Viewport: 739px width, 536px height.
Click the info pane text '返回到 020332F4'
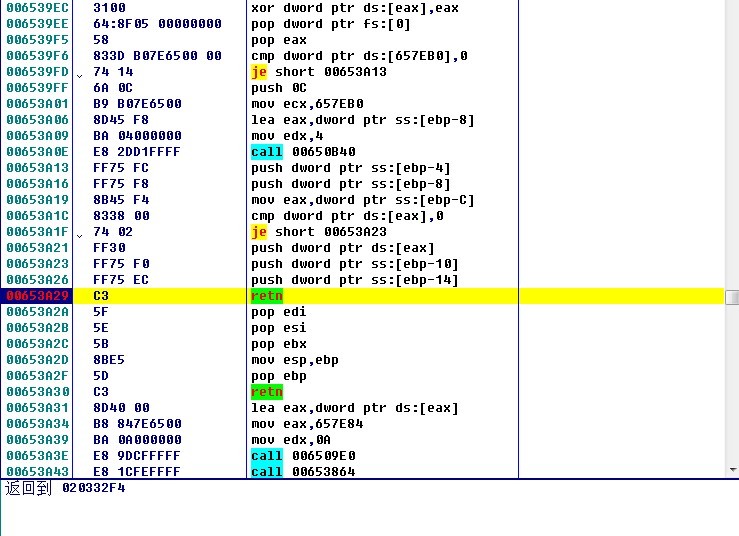pyautogui.click(x=65, y=488)
